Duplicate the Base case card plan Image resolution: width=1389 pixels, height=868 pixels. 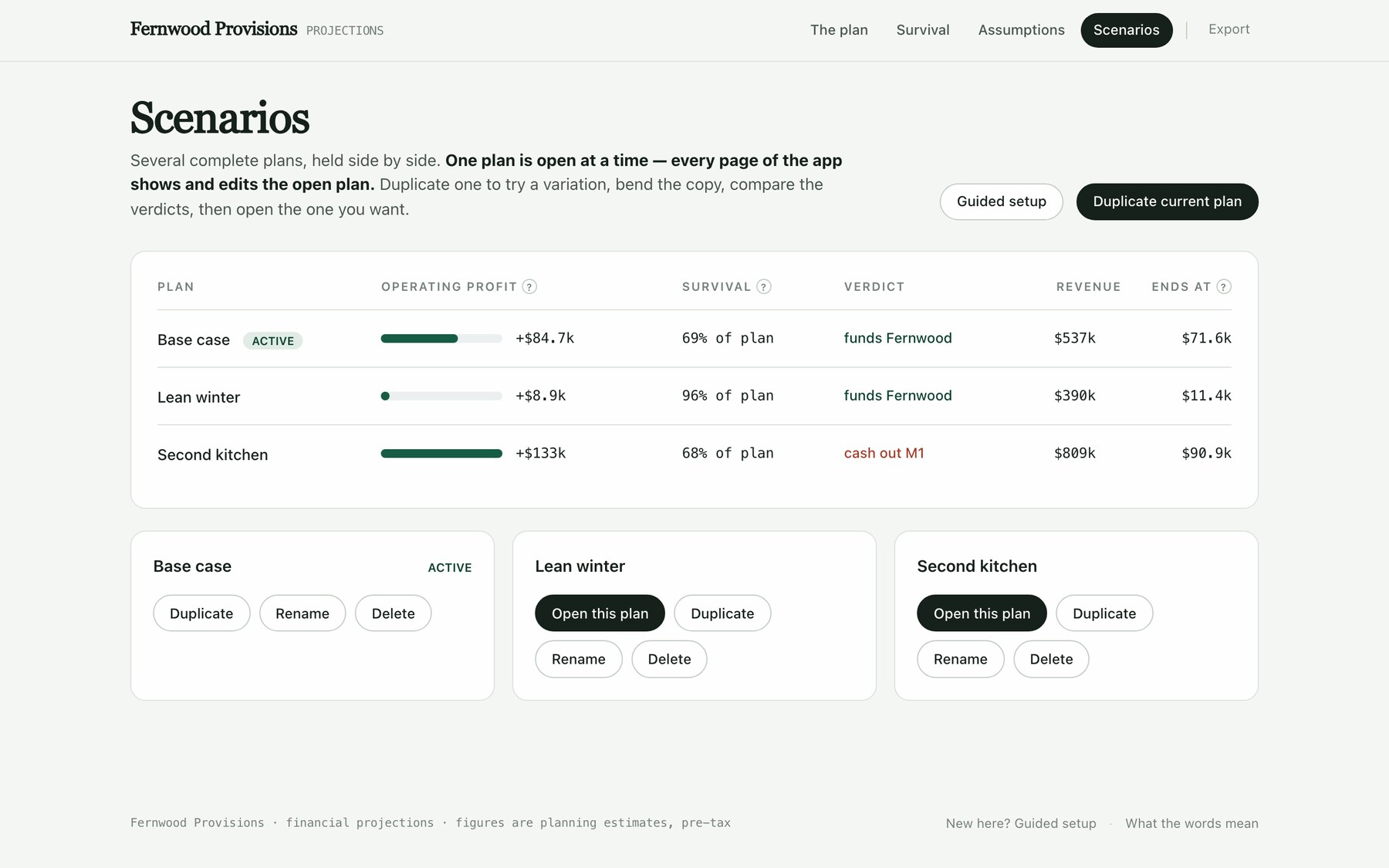coord(201,613)
